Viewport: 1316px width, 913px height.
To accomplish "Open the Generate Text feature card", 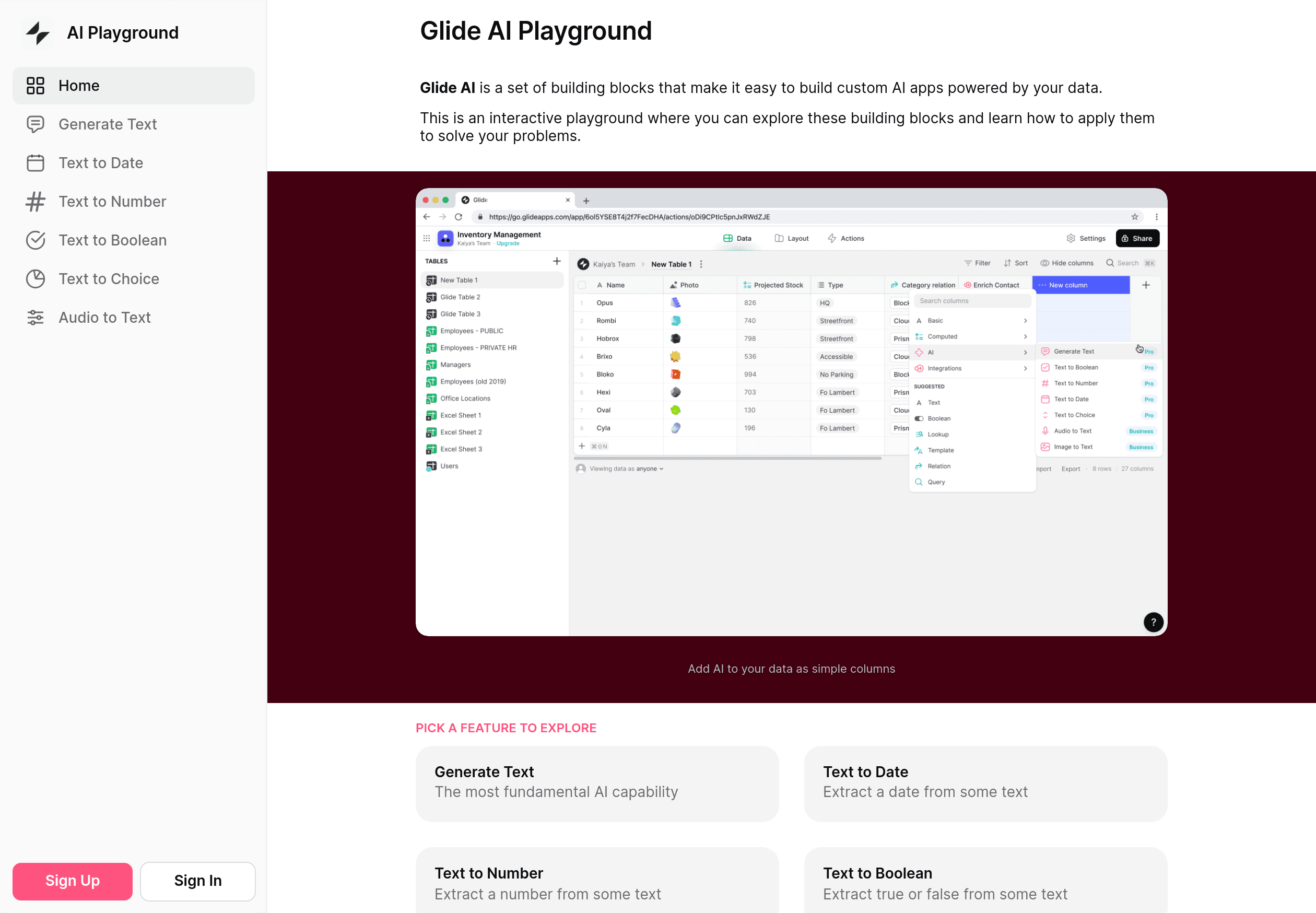I will tap(597, 783).
